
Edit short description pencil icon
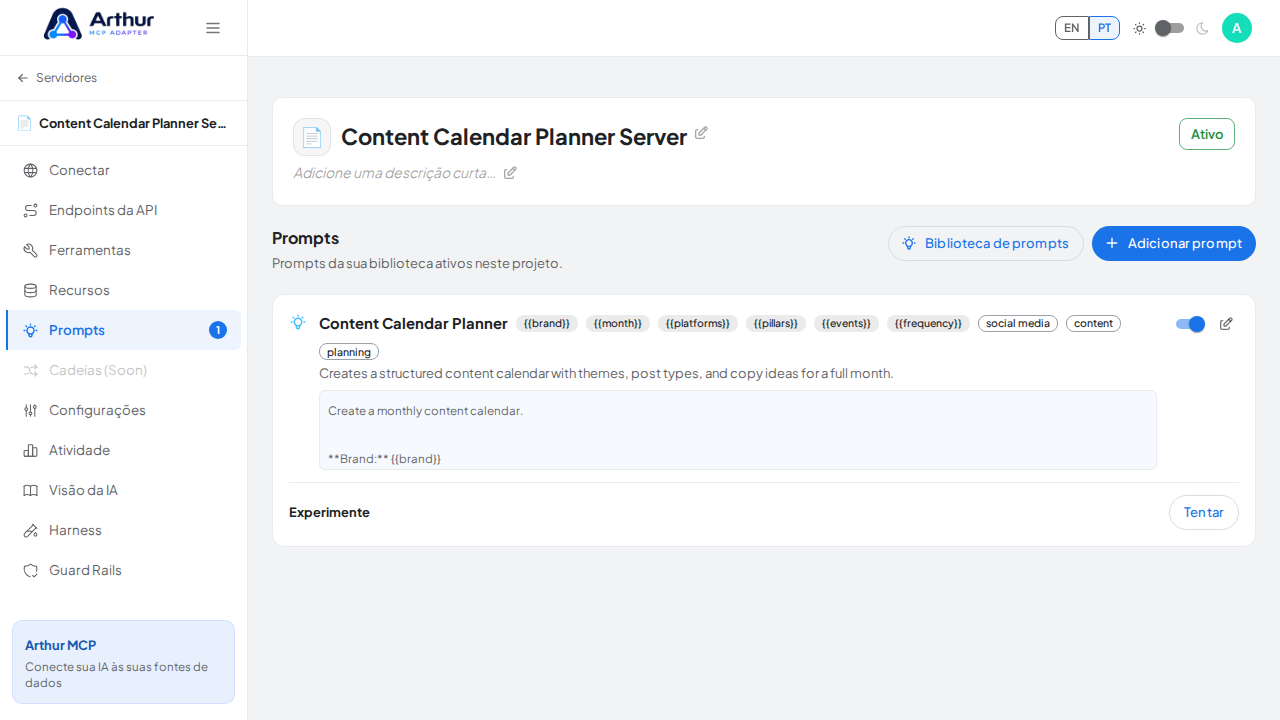pyautogui.click(x=510, y=173)
